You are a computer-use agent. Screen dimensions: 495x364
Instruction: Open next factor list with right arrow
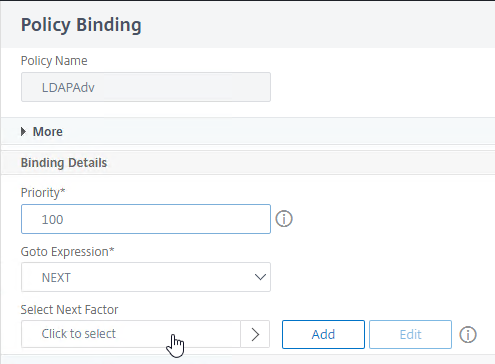pyautogui.click(x=255, y=334)
